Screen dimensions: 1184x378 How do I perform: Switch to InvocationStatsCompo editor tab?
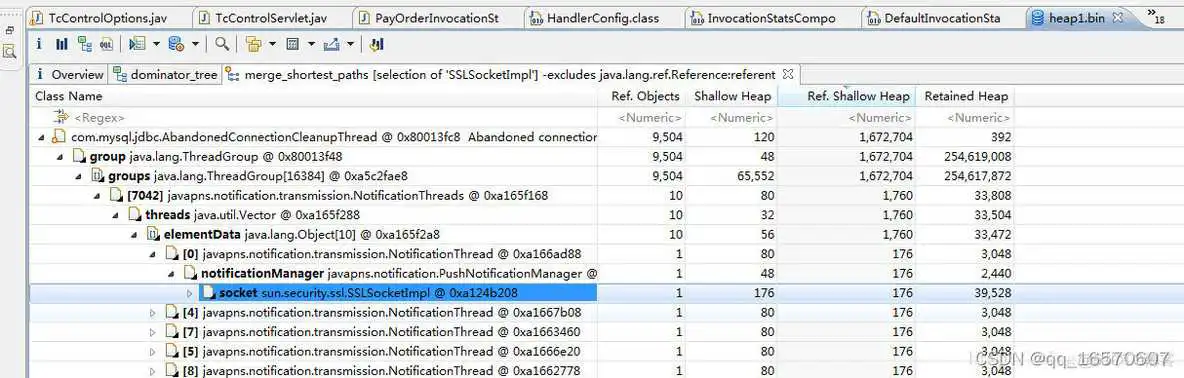pos(771,17)
